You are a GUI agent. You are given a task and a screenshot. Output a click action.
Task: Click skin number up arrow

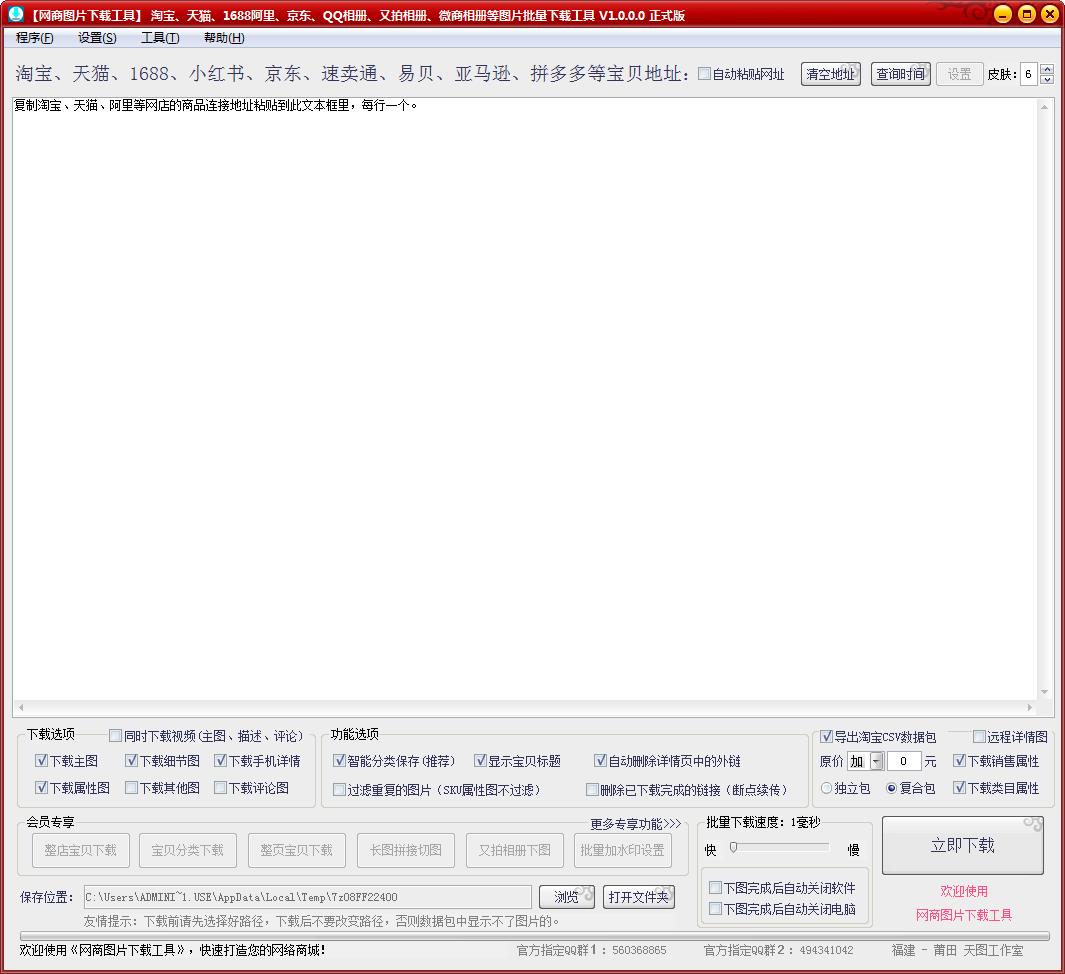(x=1047, y=69)
